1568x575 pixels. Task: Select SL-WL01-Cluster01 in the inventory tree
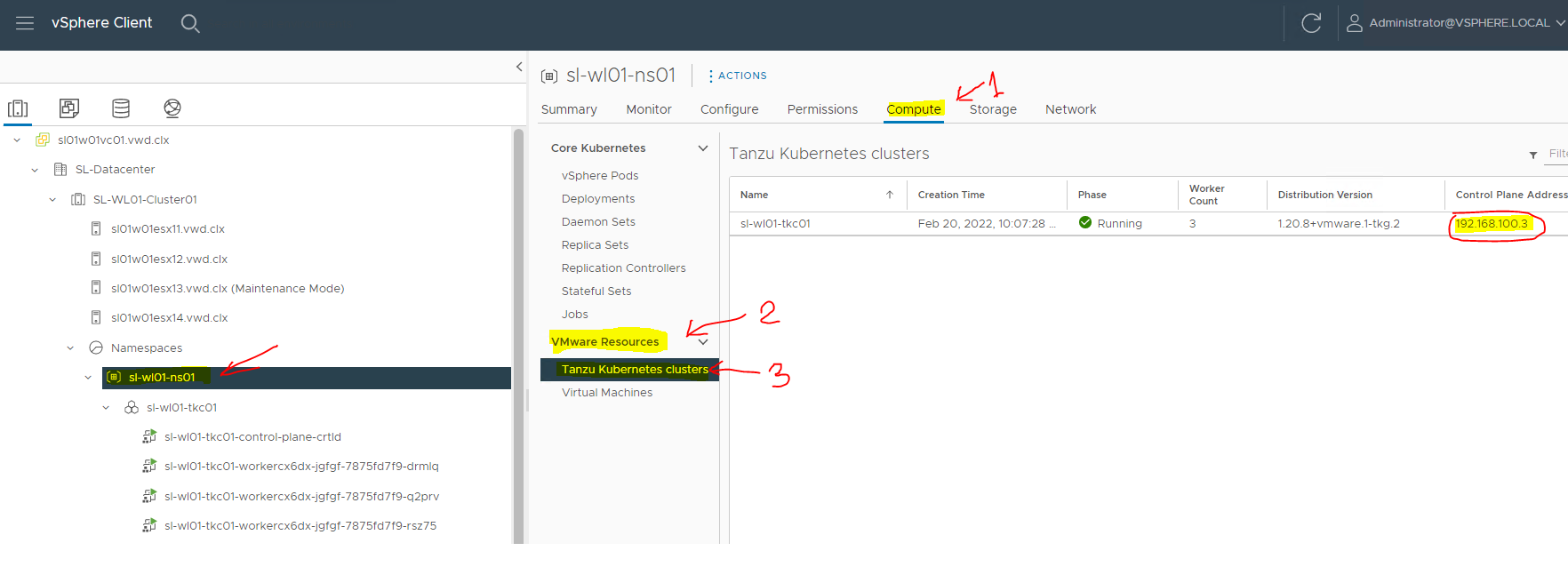(x=145, y=200)
